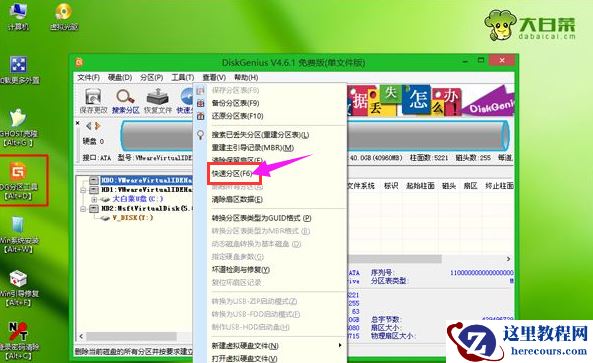
Task: Choose 还原分区表(F10) menu entry
Action: point(237,116)
